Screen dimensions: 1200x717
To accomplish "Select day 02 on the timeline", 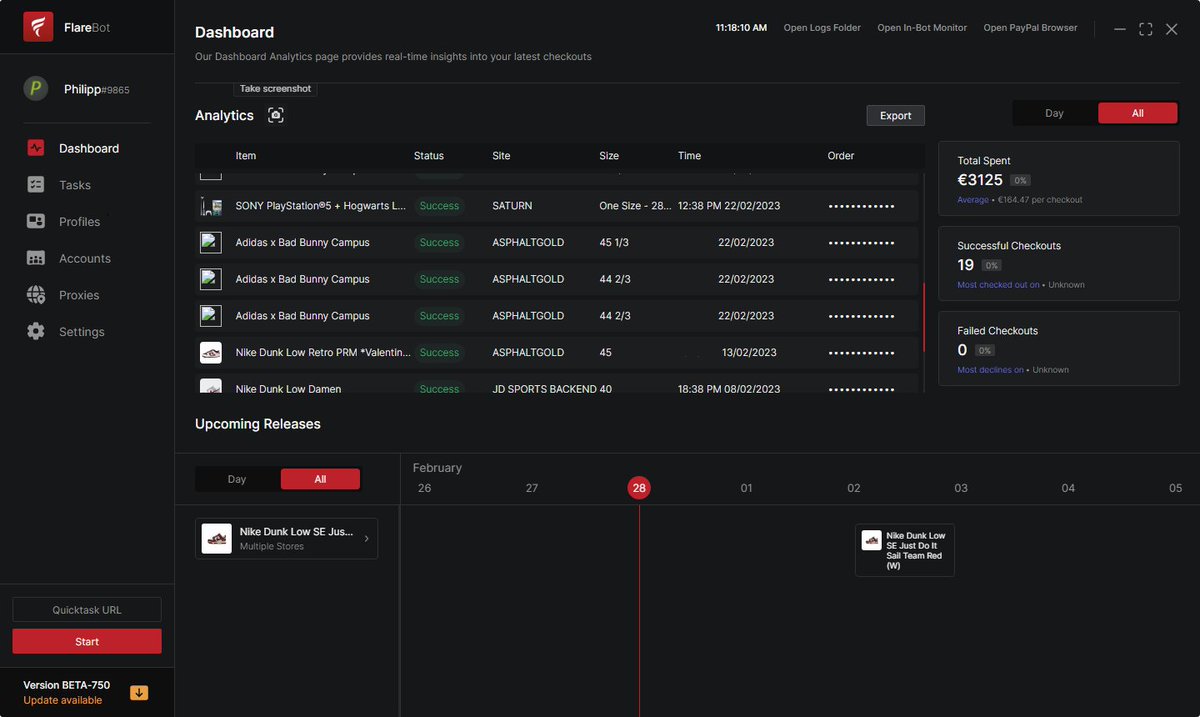I will (x=853, y=488).
